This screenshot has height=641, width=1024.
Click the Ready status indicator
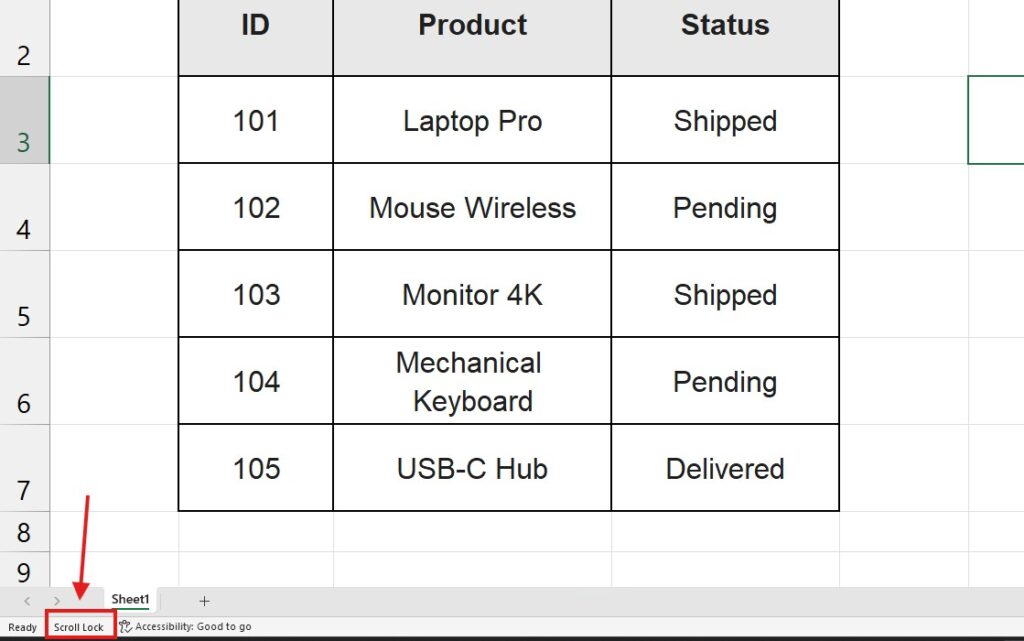click(x=22, y=625)
